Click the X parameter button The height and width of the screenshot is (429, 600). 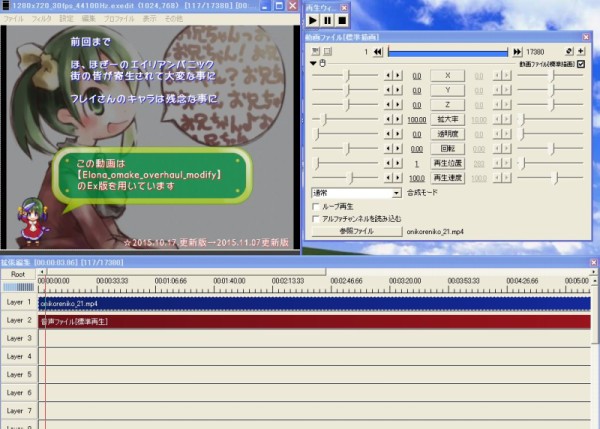(447, 76)
